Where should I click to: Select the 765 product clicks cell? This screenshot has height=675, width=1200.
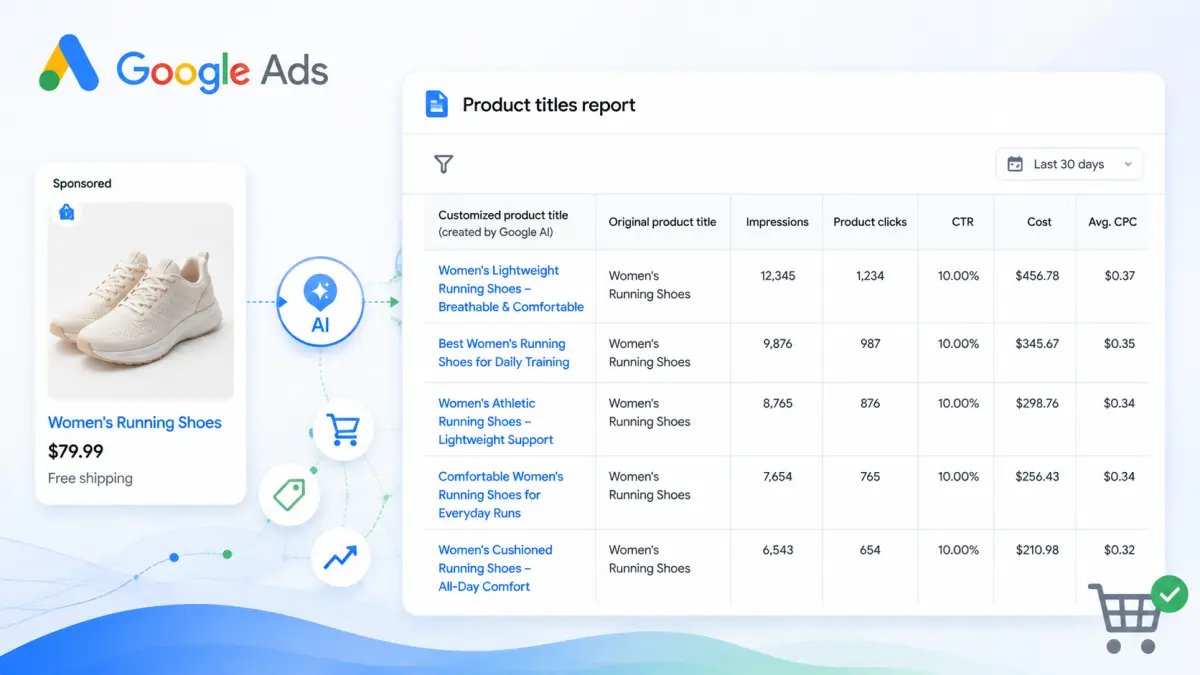click(x=870, y=476)
